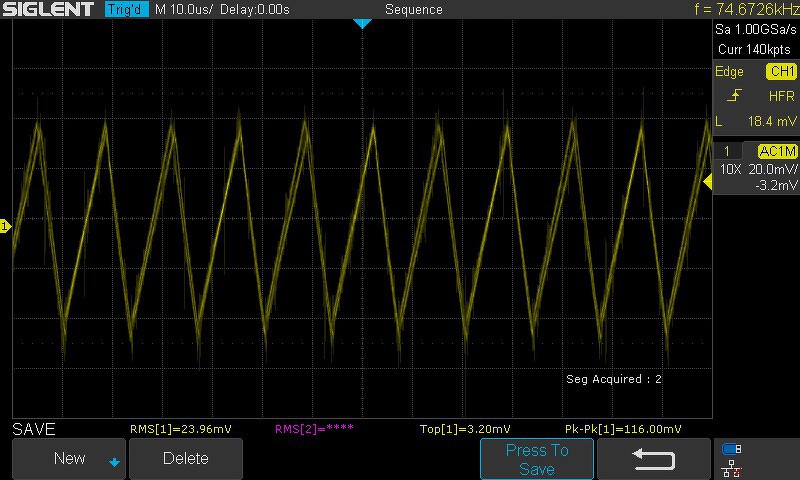Click the SAVE menu title
The height and width of the screenshot is (480, 800).
pos(34,429)
